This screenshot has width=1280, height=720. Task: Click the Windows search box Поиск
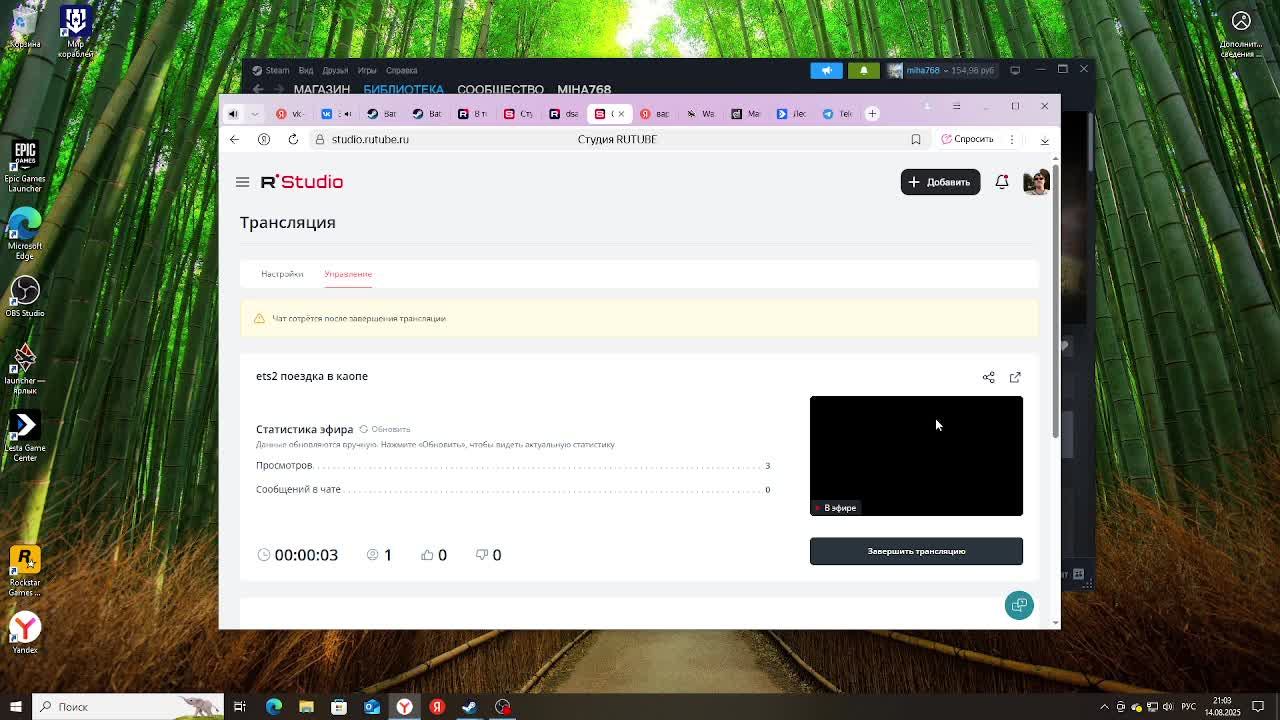tap(128, 707)
